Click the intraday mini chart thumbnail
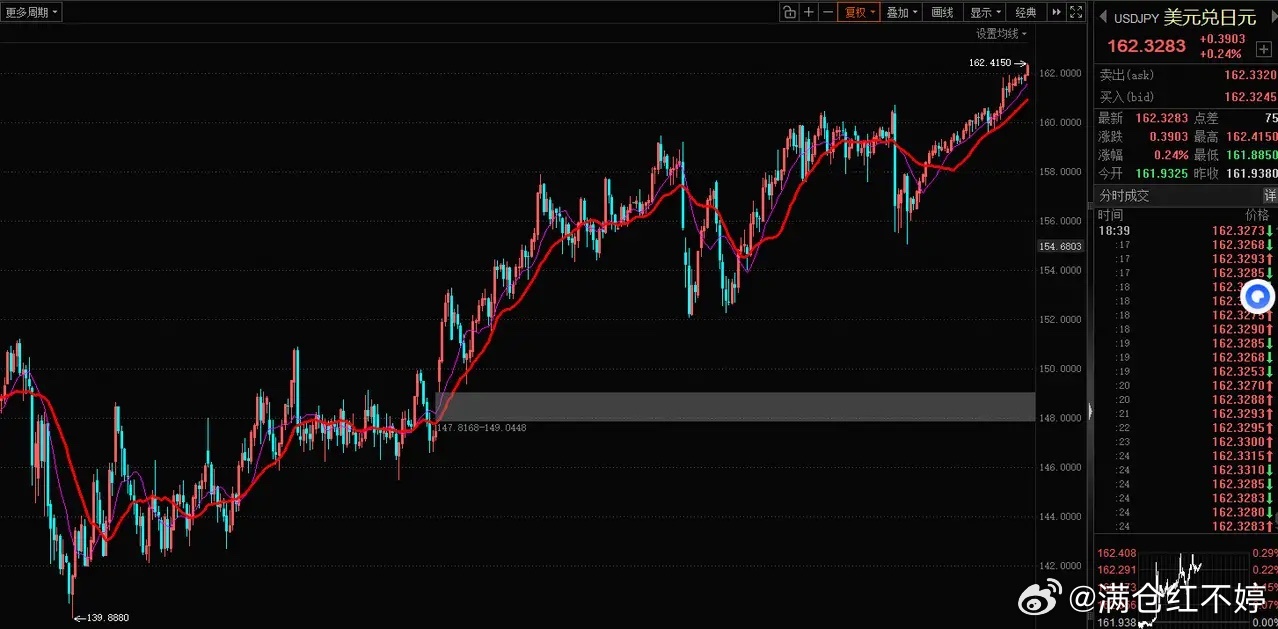Screen dimensions: 1278x629 (1185, 586)
